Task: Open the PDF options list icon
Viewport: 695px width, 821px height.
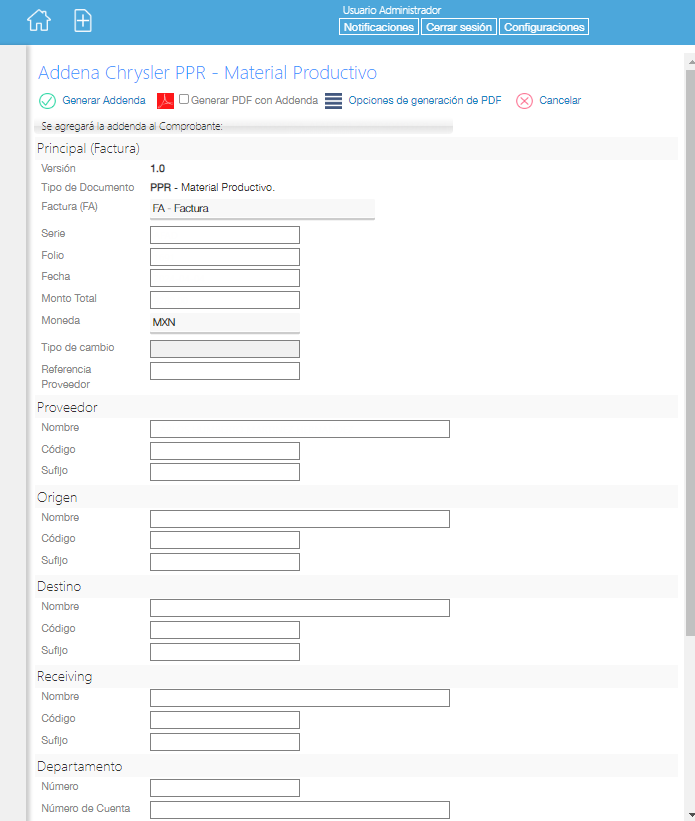Action: 333,101
